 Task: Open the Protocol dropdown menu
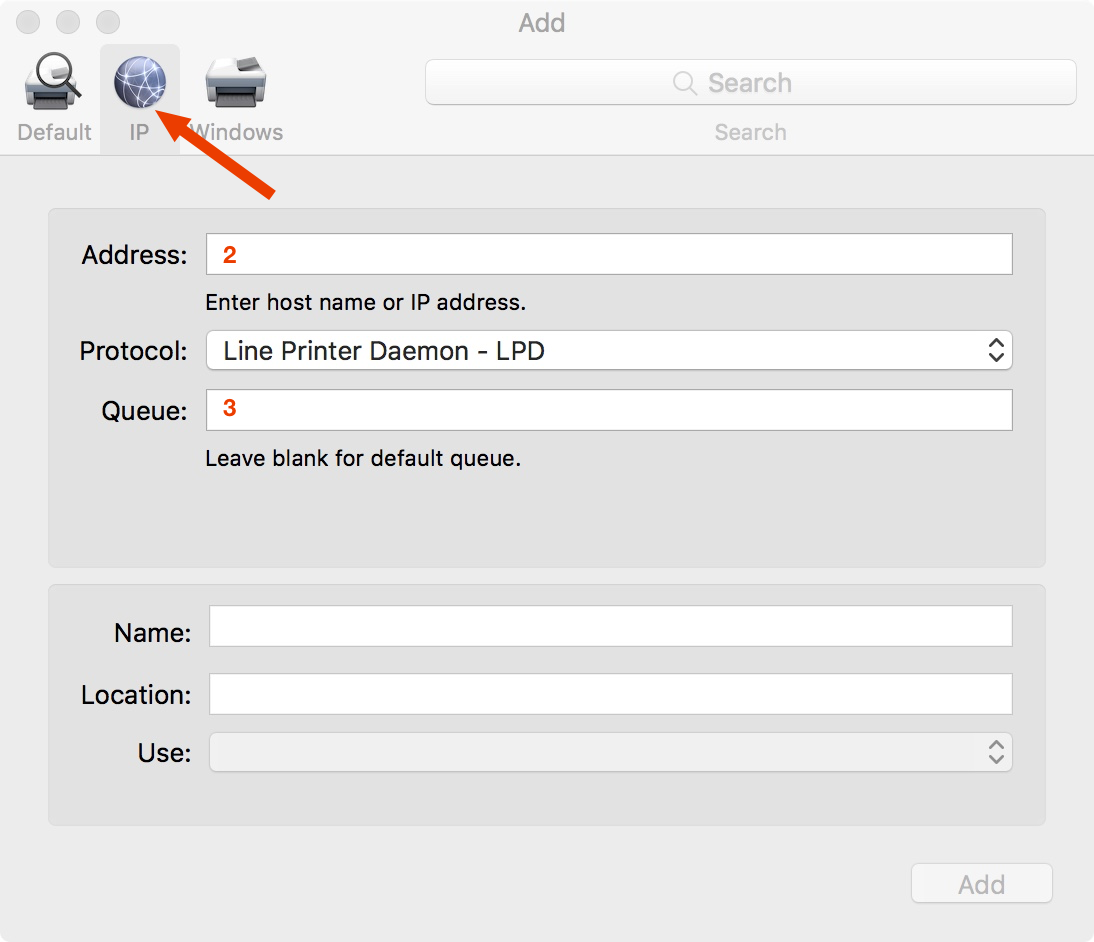click(x=609, y=350)
